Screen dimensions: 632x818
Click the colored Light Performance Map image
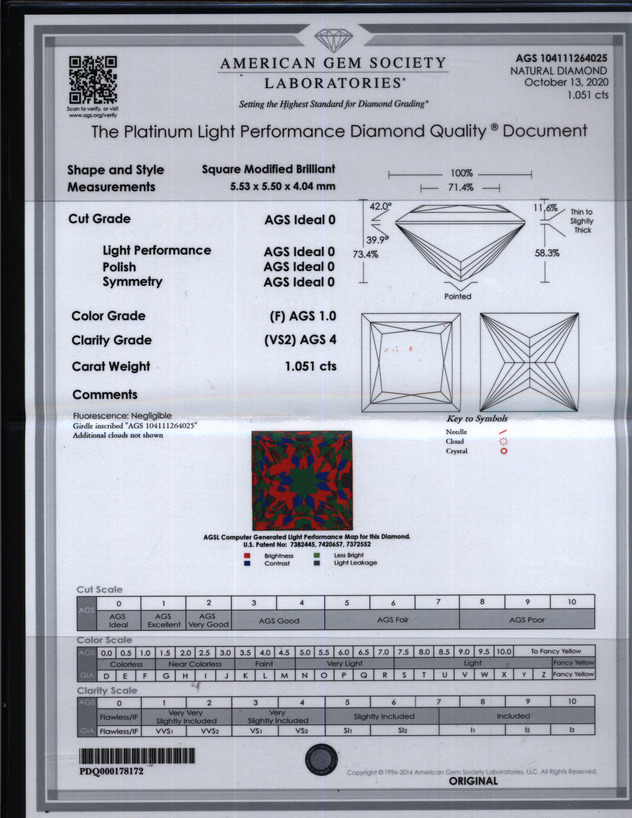[x=301, y=481]
